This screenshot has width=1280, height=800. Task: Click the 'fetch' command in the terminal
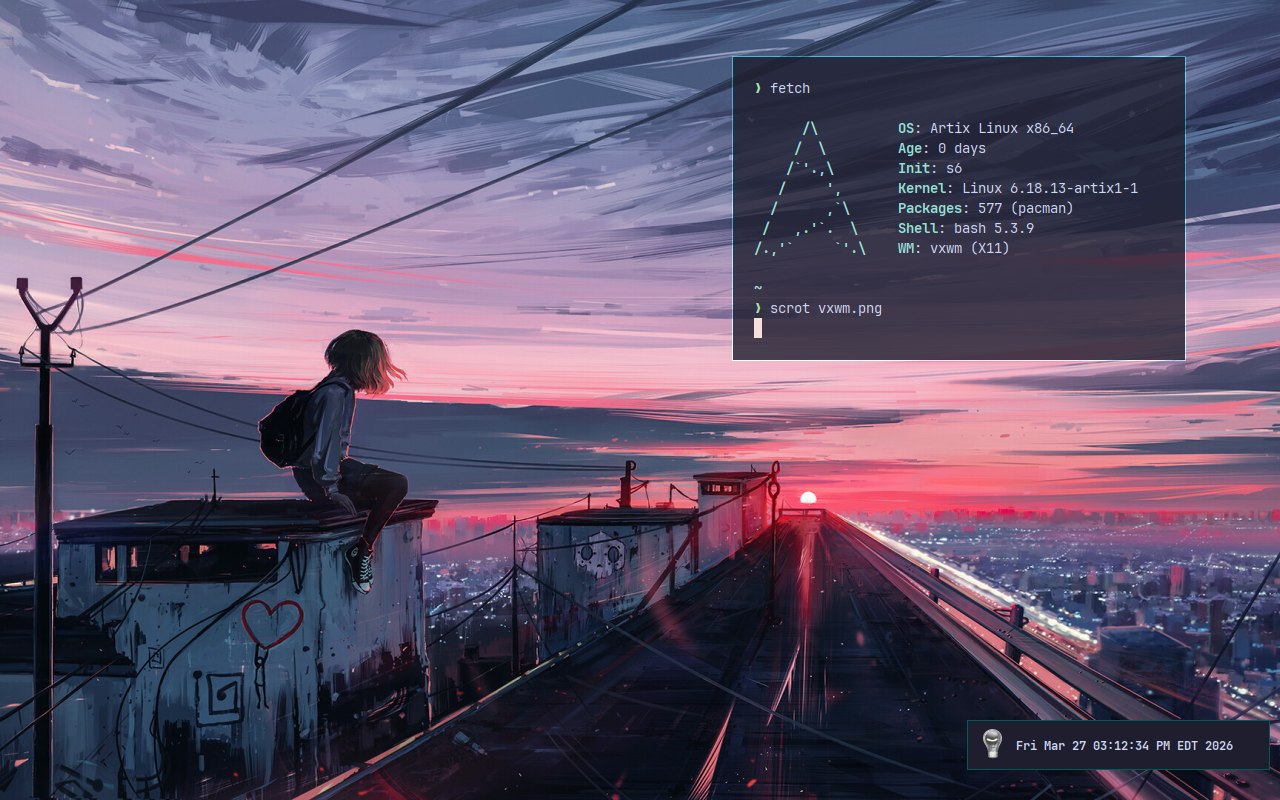click(x=790, y=88)
